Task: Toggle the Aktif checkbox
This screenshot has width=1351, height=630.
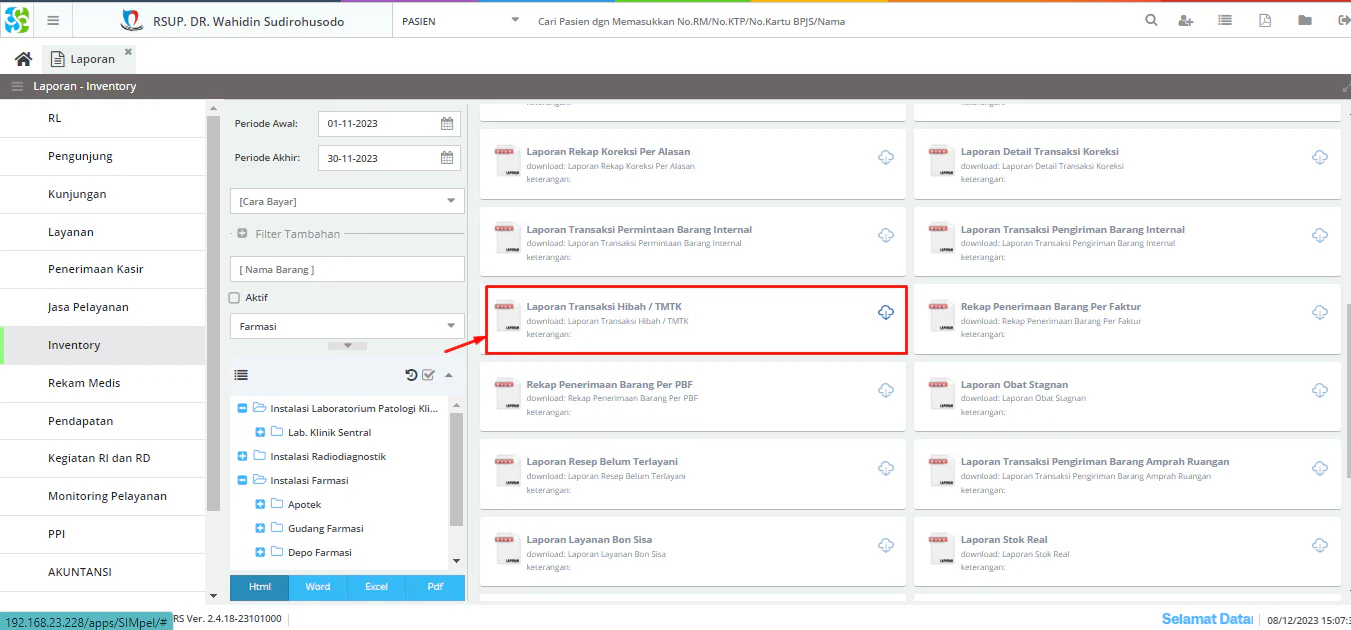Action: tap(234, 297)
